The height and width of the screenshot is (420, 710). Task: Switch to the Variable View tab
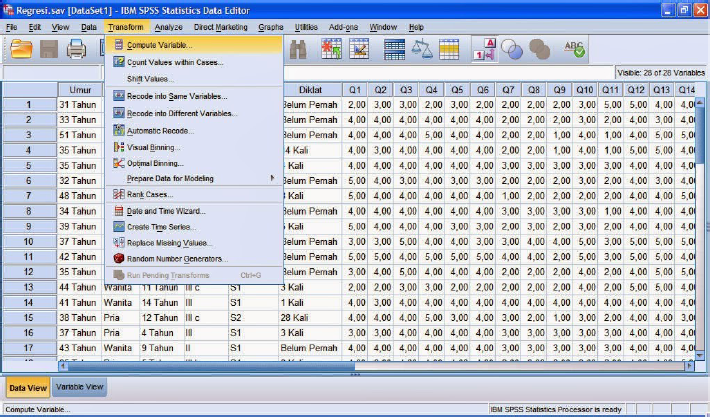[x=79, y=386]
